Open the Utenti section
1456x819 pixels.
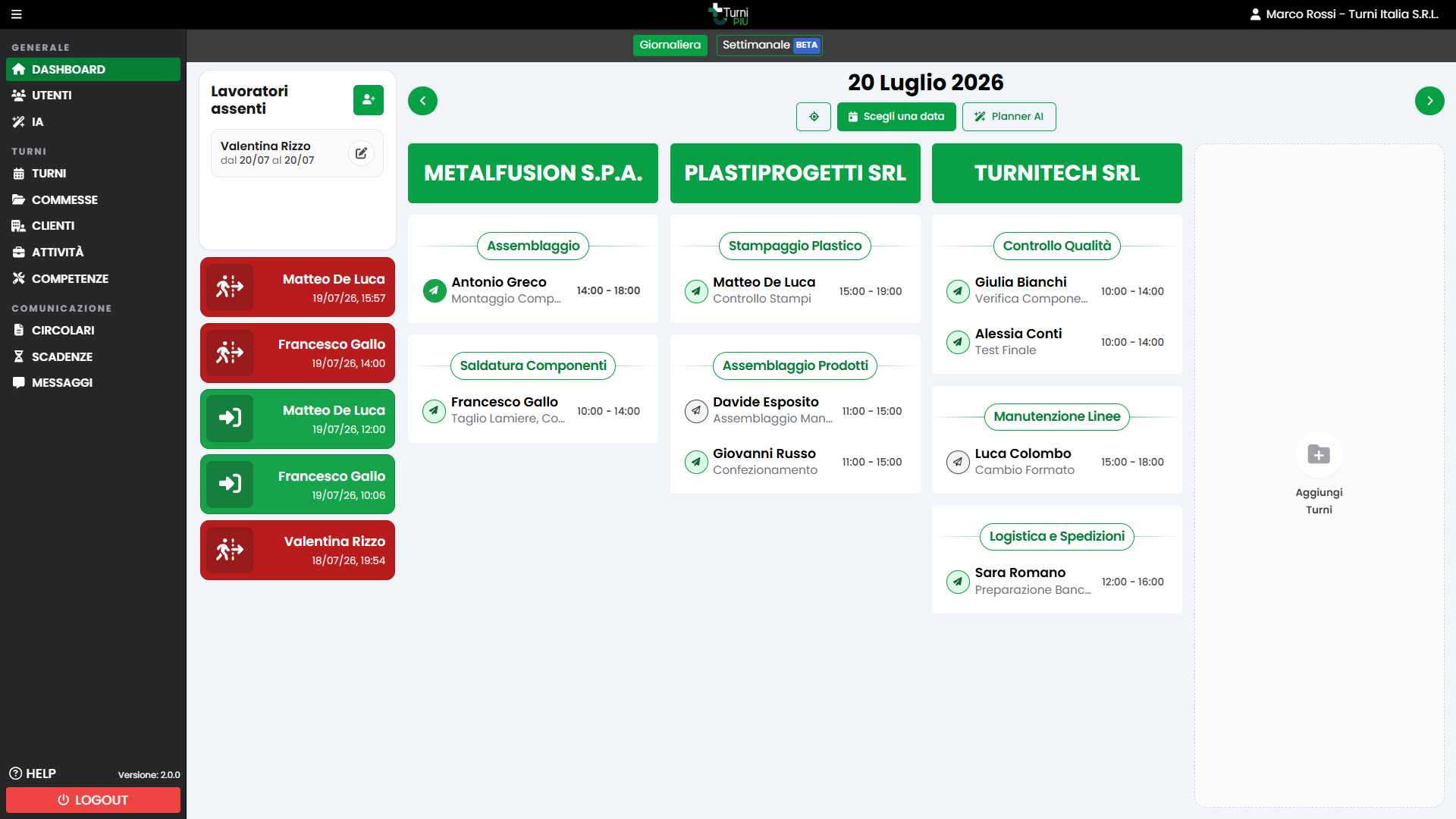[x=93, y=96]
